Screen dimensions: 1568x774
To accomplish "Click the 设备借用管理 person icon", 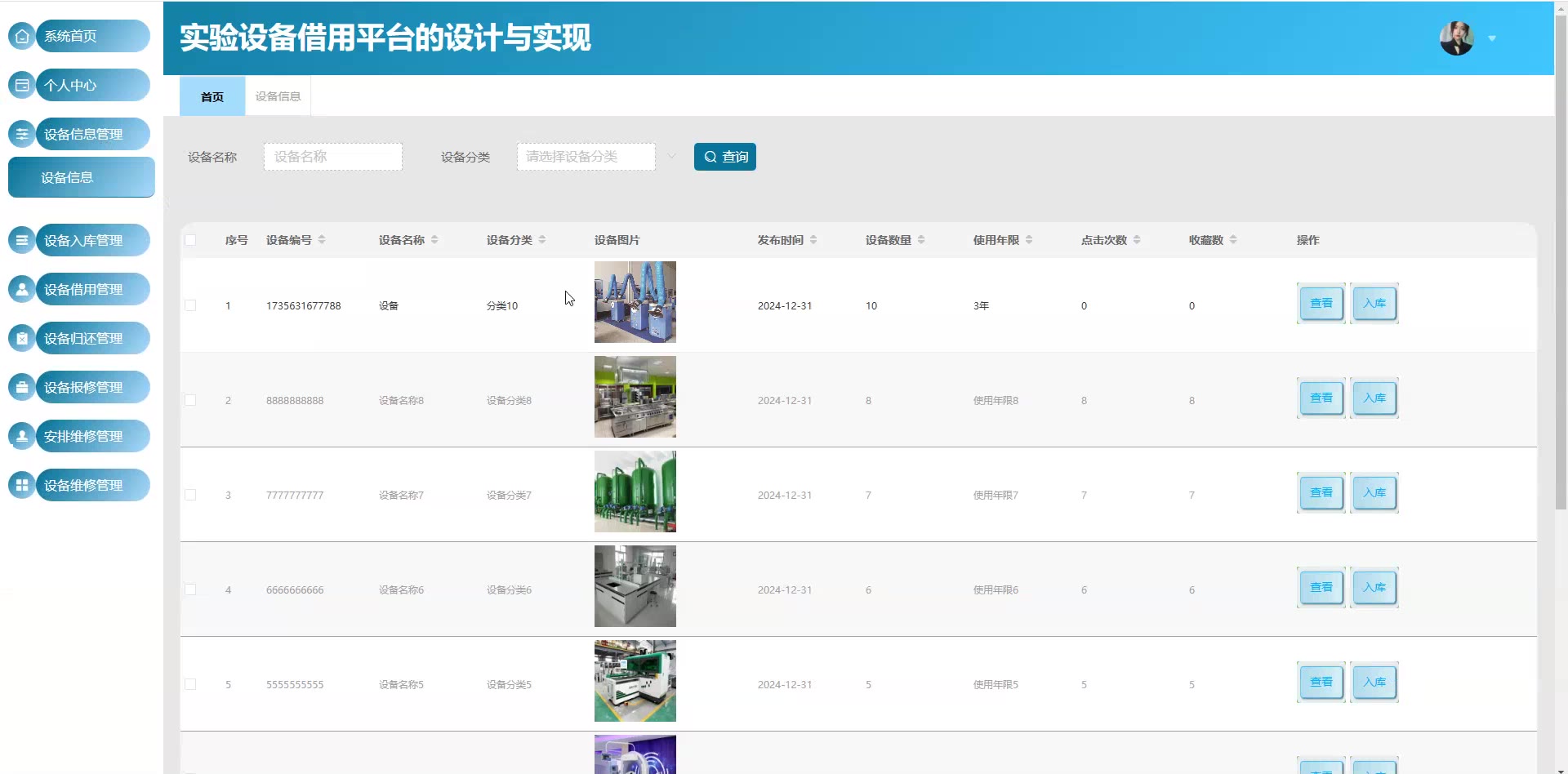I will click(22, 289).
